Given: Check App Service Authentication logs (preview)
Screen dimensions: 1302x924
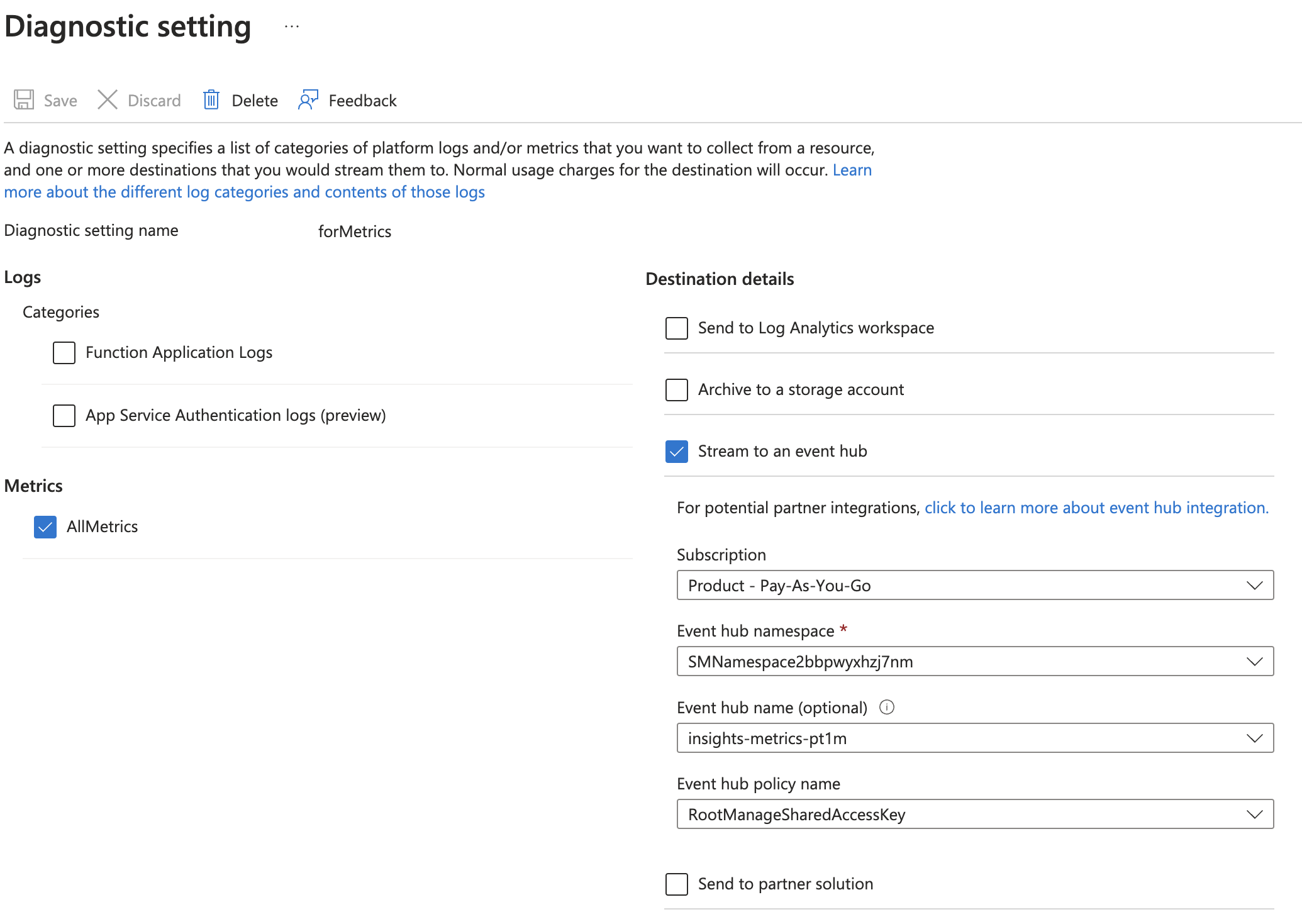Looking at the screenshot, I should click(64, 415).
